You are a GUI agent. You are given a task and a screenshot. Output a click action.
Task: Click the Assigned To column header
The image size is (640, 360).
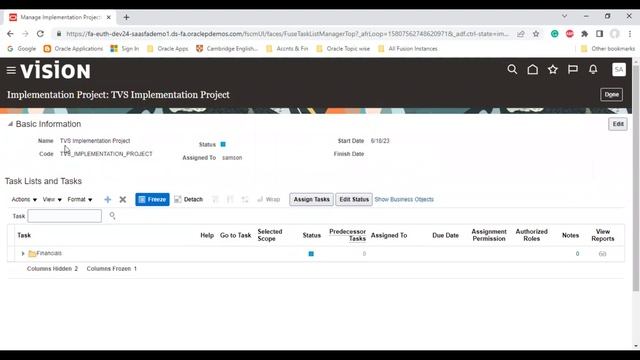point(389,235)
